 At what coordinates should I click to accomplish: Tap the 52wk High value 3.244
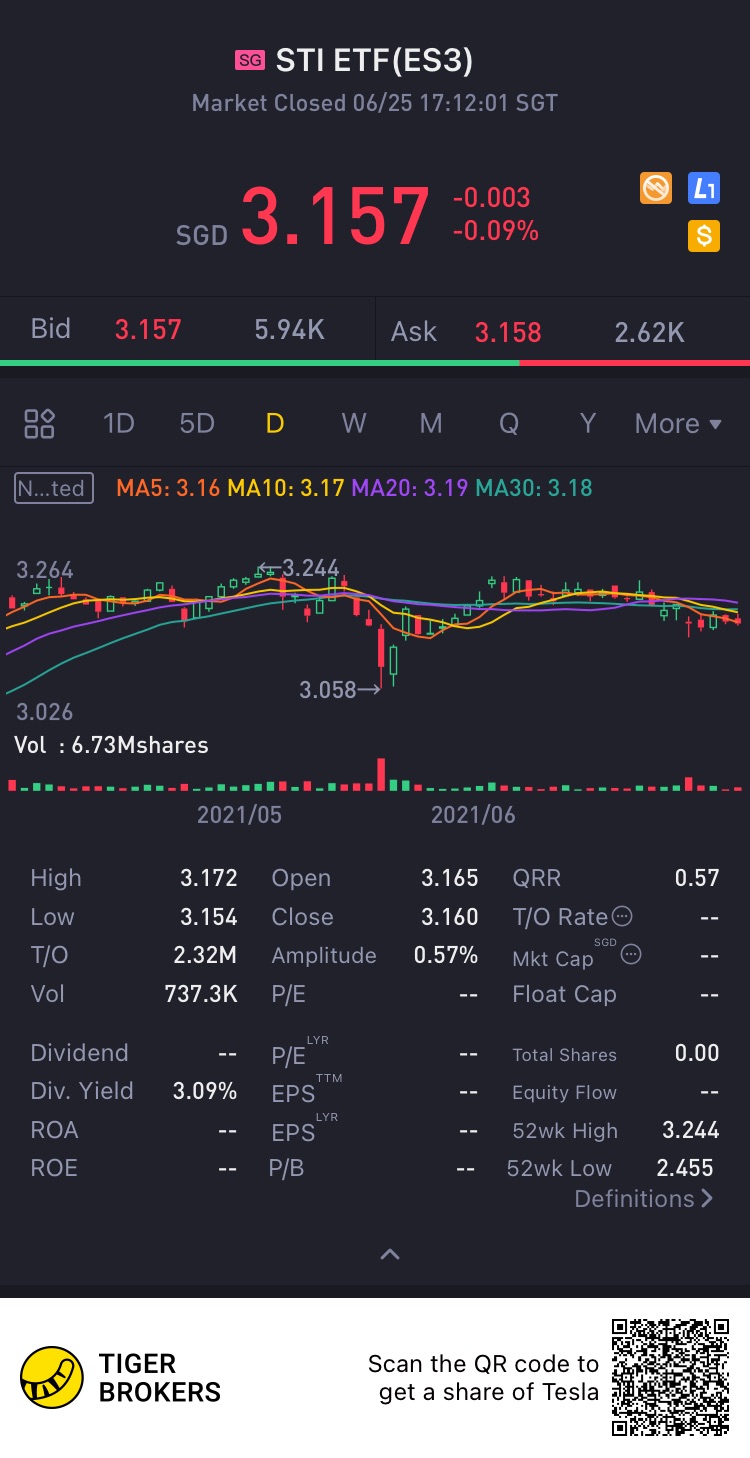691,1130
